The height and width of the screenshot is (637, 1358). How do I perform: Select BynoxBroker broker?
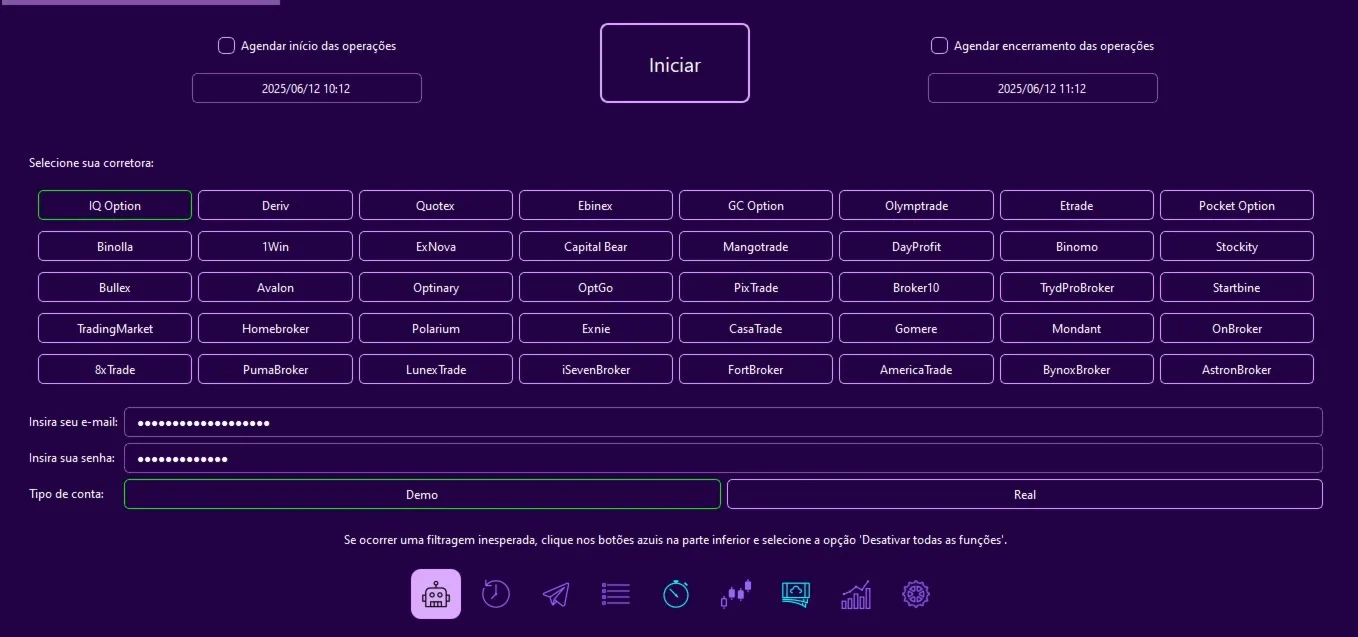[1077, 369]
